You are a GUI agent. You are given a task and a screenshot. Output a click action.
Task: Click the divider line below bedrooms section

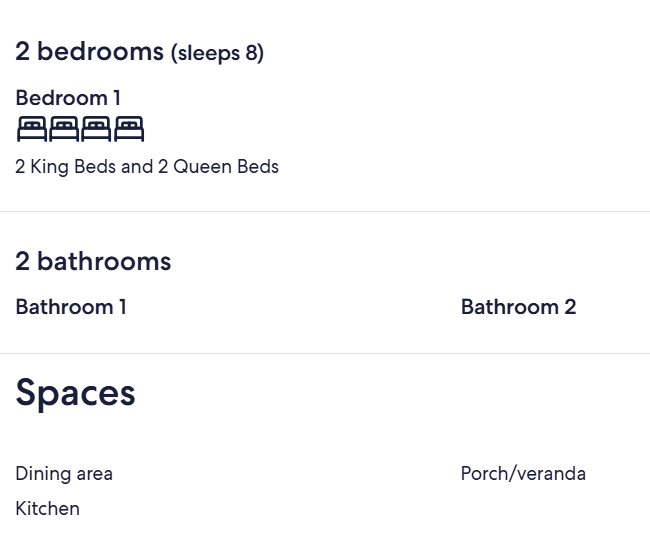325,211
